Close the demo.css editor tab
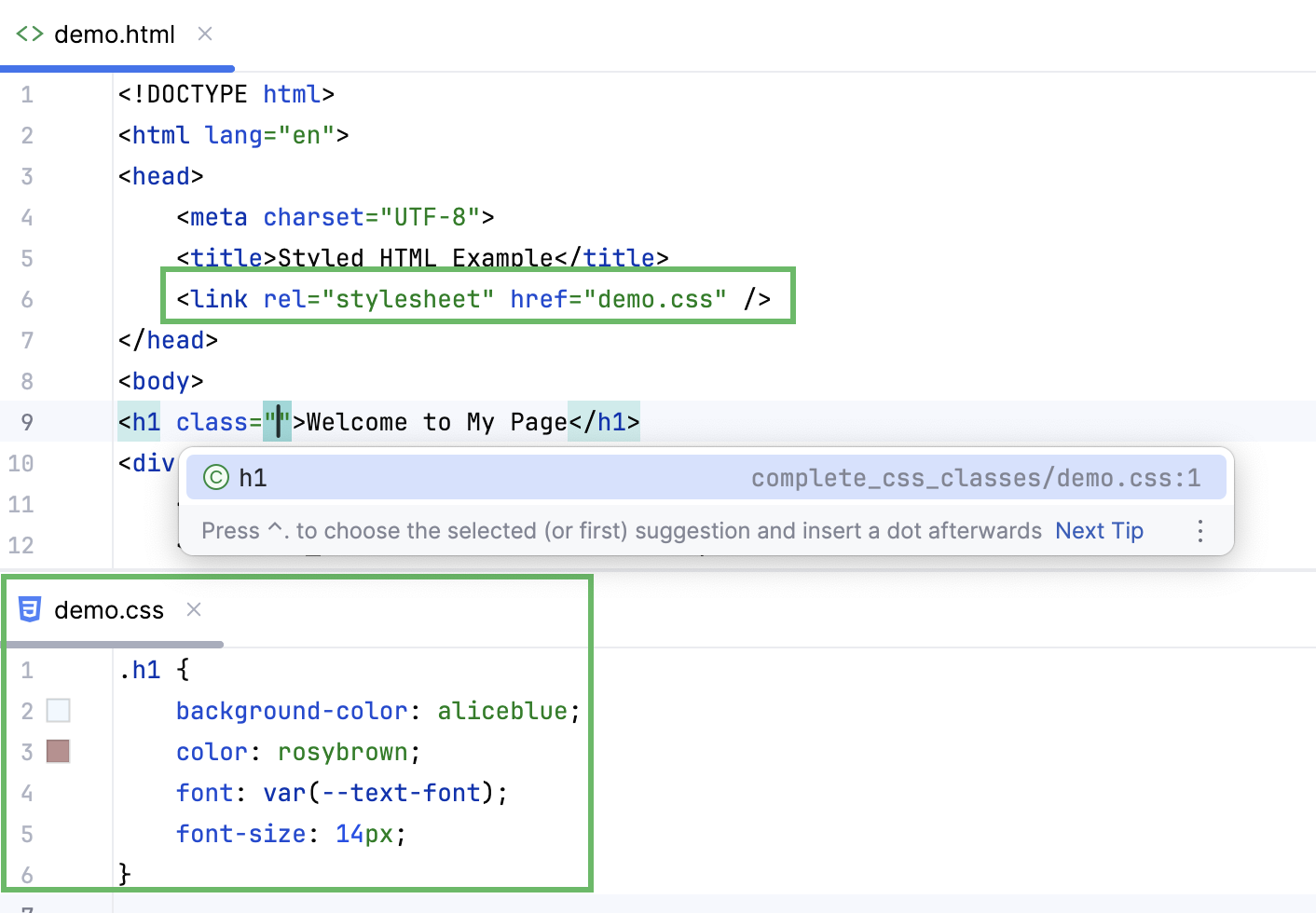The image size is (1316, 913). click(x=194, y=610)
